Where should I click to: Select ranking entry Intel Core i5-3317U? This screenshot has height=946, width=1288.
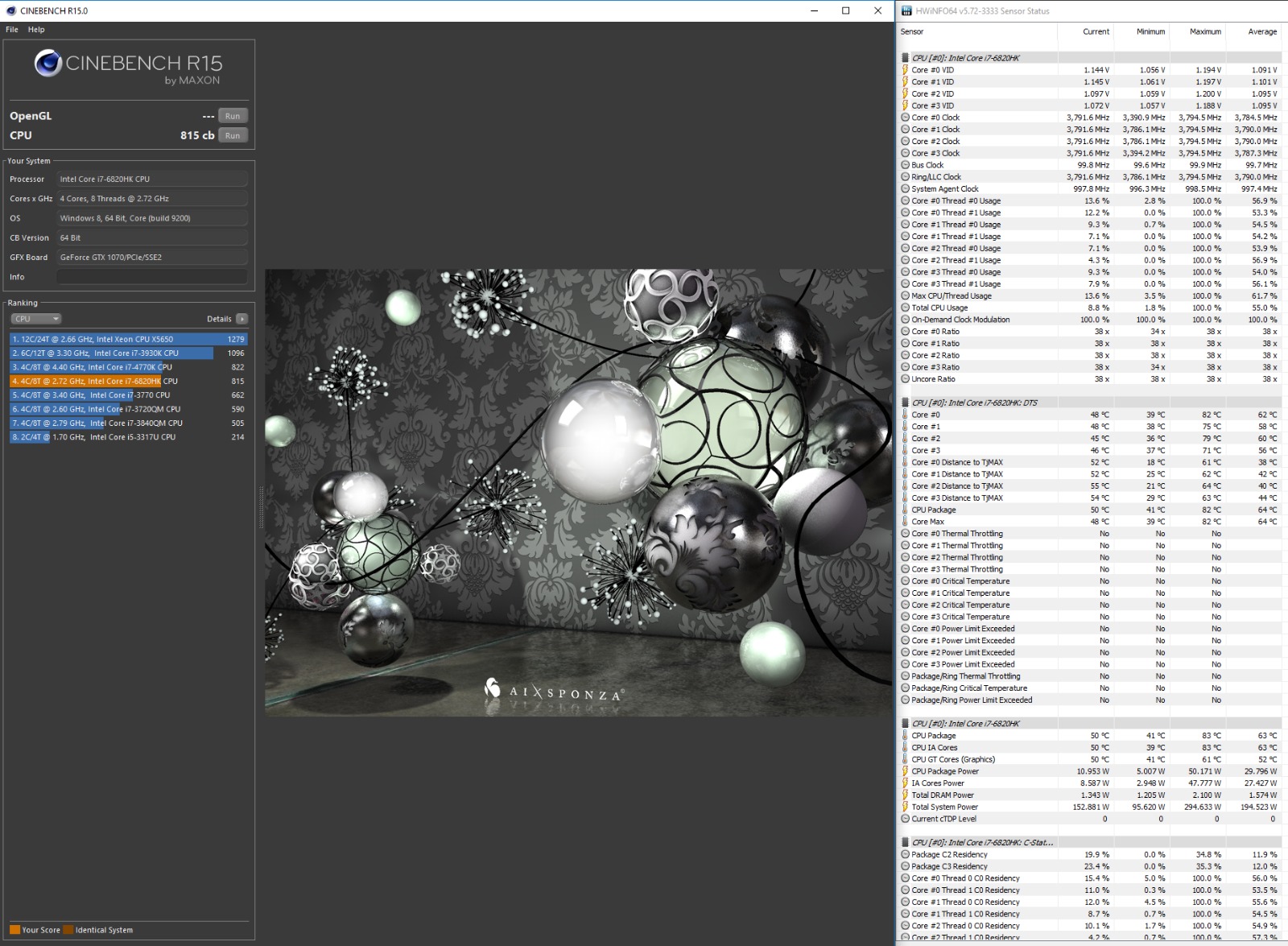click(x=128, y=437)
